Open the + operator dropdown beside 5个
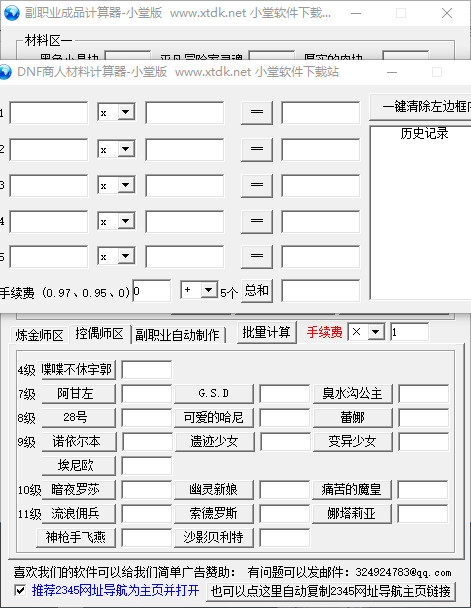Viewport: 471px width, 608px height. click(x=209, y=290)
